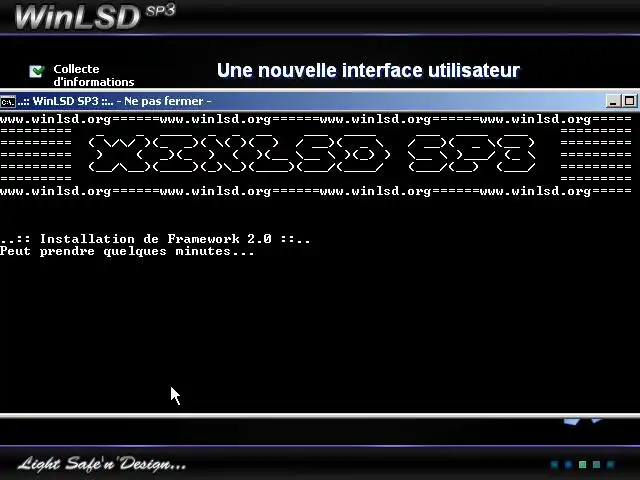Click the 'Installation de Framework 2.0' line
Image resolution: width=640 pixels, height=480 pixels.
point(155,239)
